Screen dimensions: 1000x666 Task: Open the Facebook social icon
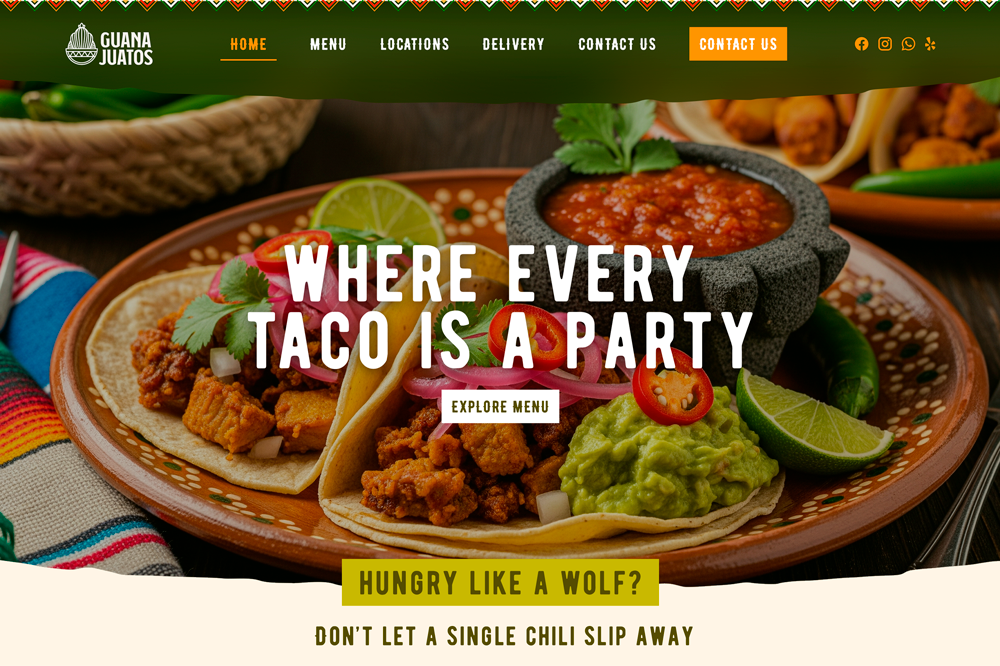coord(861,44)
